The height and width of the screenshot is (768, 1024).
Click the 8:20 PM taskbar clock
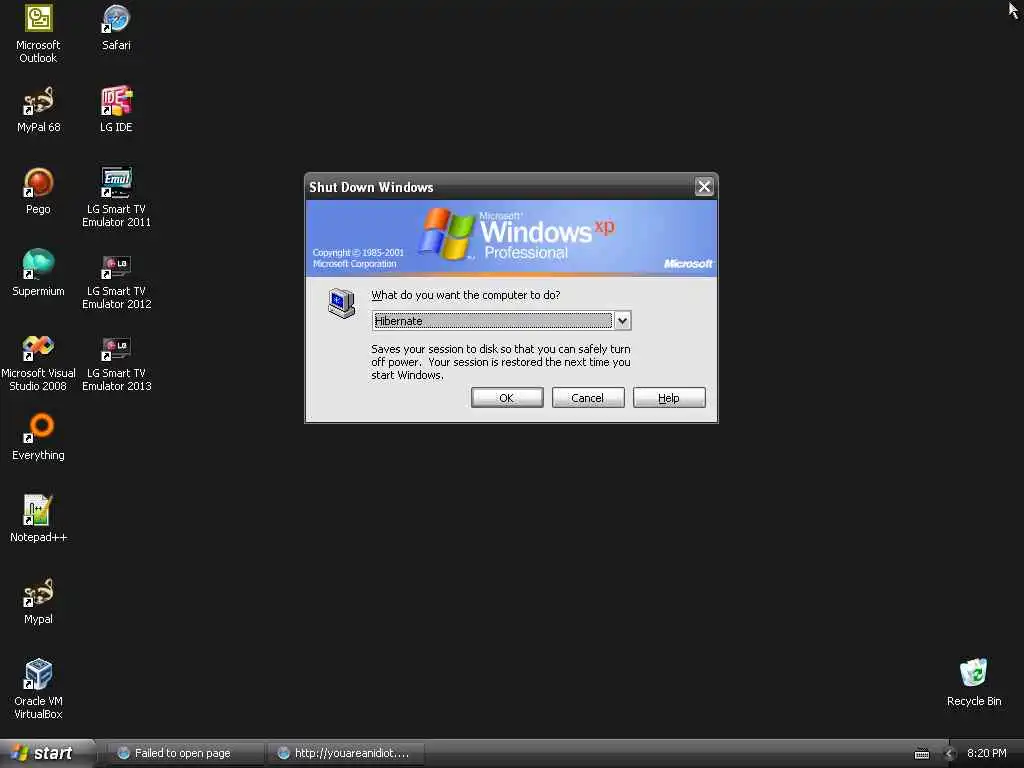click(987, 753)
